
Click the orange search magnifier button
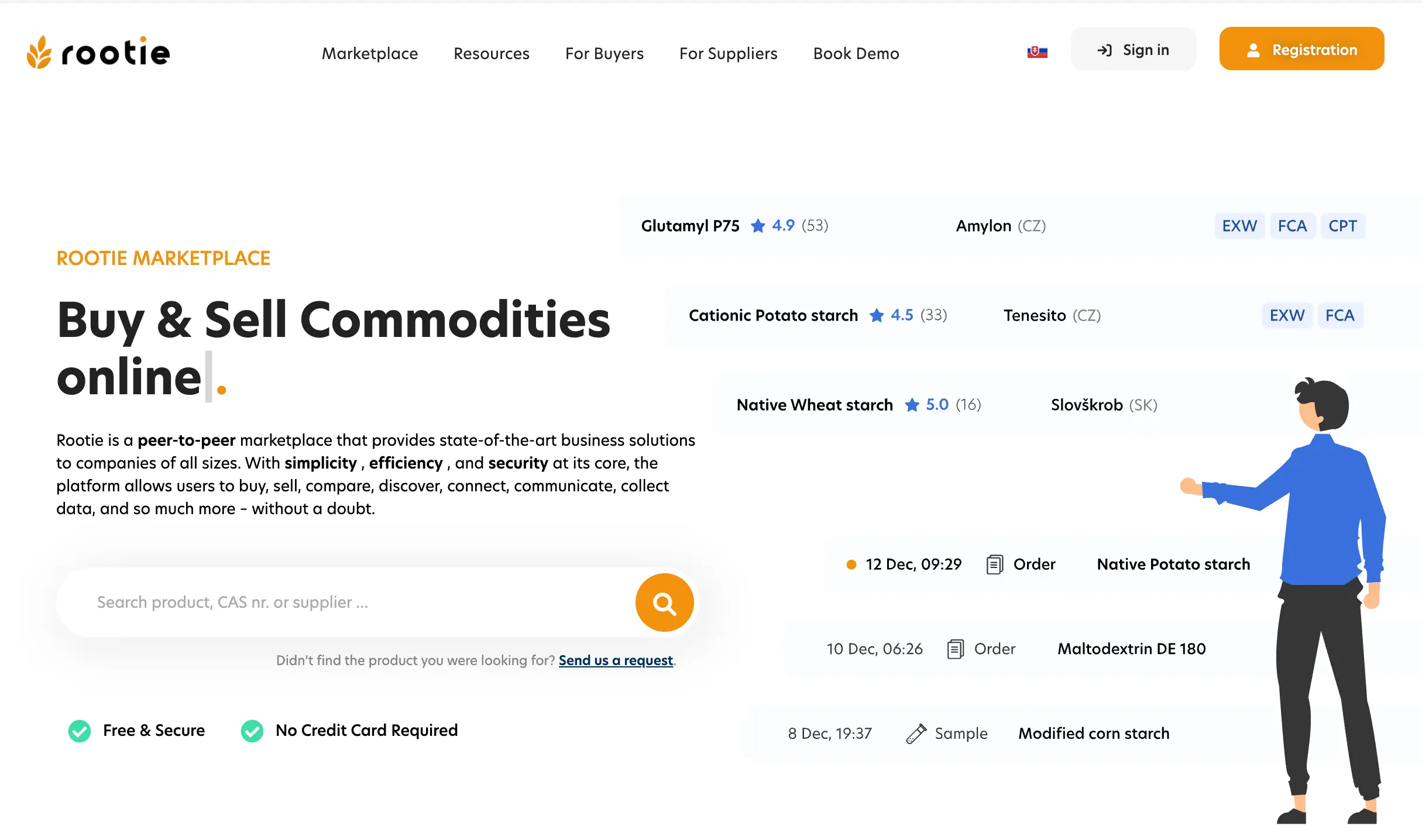pyautogui.click(x=664, y=603)
